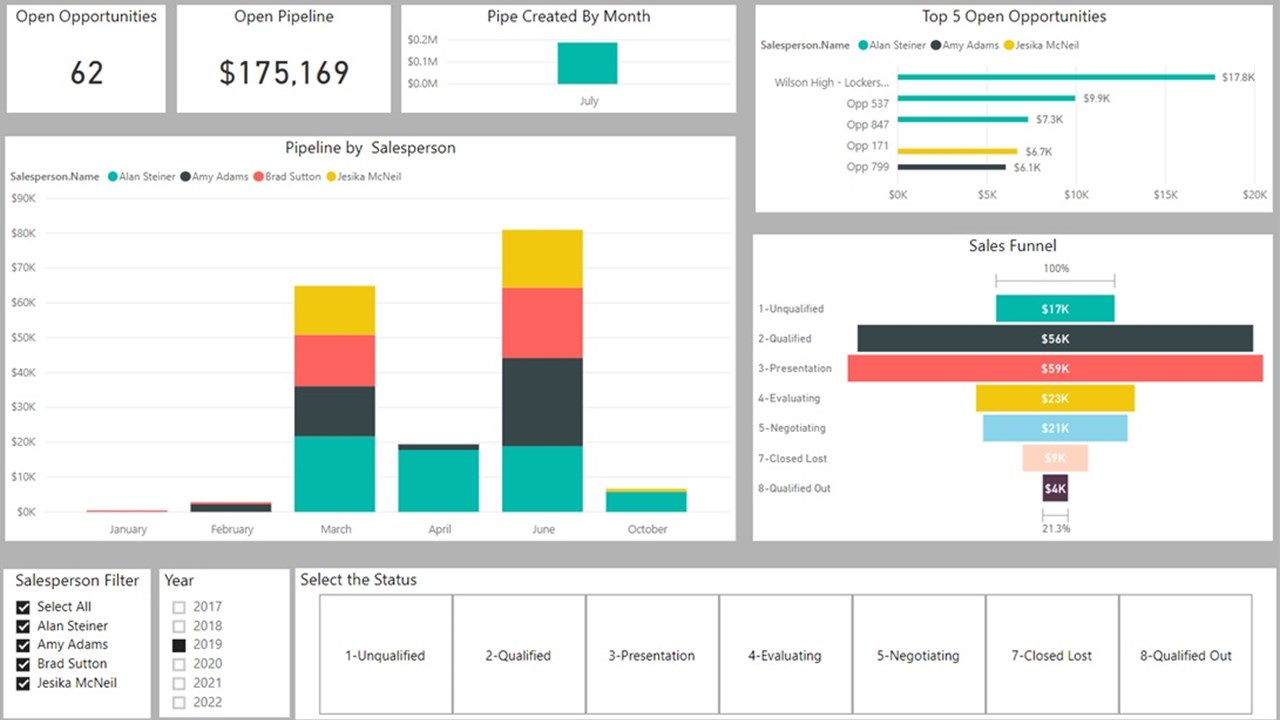Click Alan Steiner legend dot in Pipeline chart
The image size is (1280, 720).
111,177
